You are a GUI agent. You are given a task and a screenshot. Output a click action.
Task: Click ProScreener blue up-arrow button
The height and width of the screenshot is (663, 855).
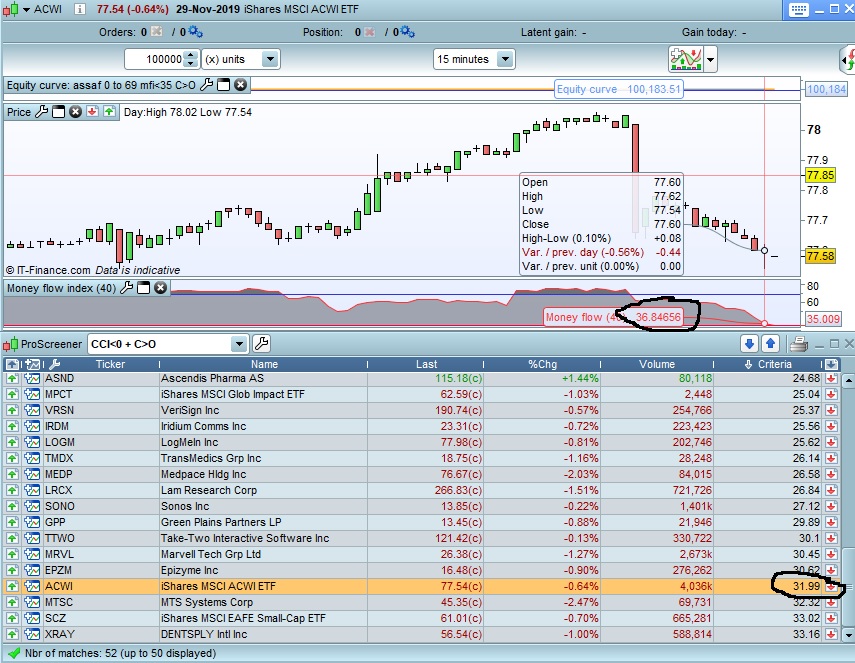[770, 343]
